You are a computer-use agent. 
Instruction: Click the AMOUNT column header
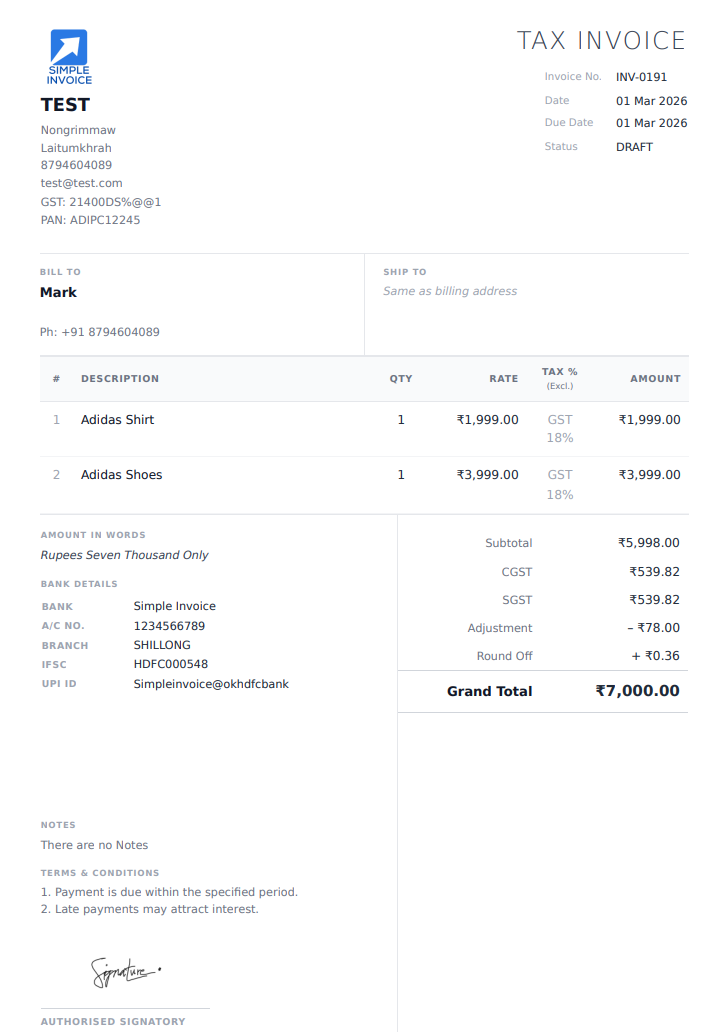pos(655,379)
